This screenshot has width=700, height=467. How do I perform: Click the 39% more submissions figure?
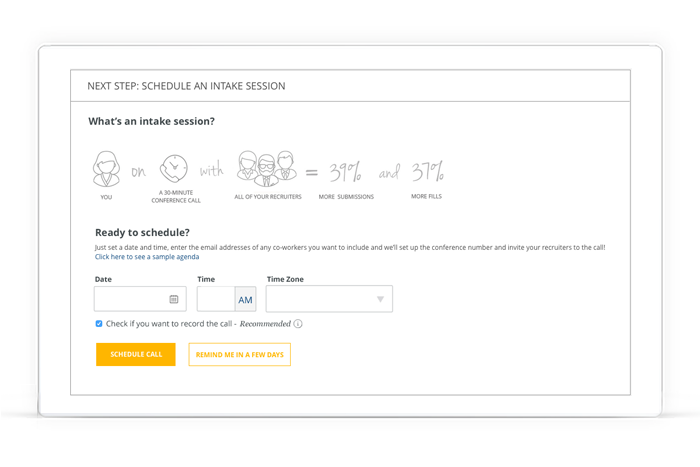(x=345, y=172)
